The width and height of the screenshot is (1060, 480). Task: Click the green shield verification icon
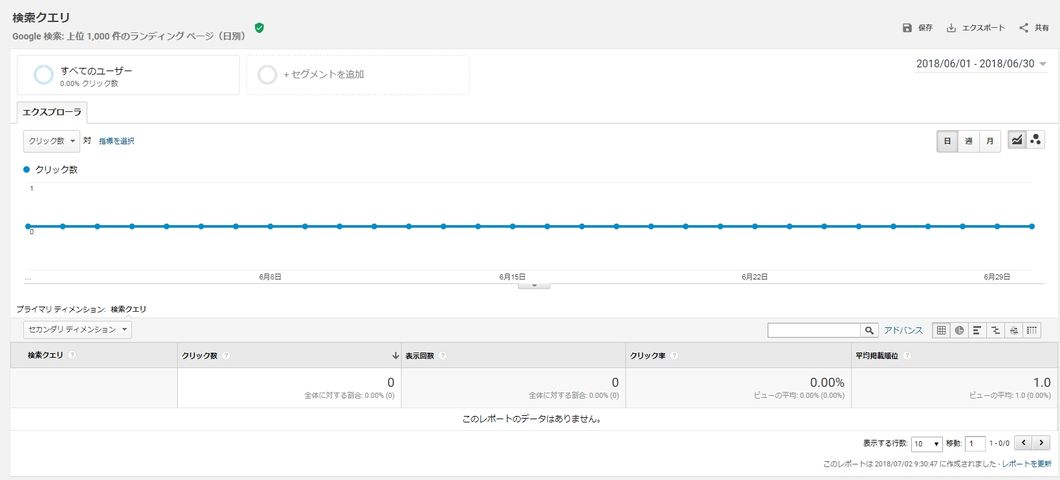pos(260,28)
